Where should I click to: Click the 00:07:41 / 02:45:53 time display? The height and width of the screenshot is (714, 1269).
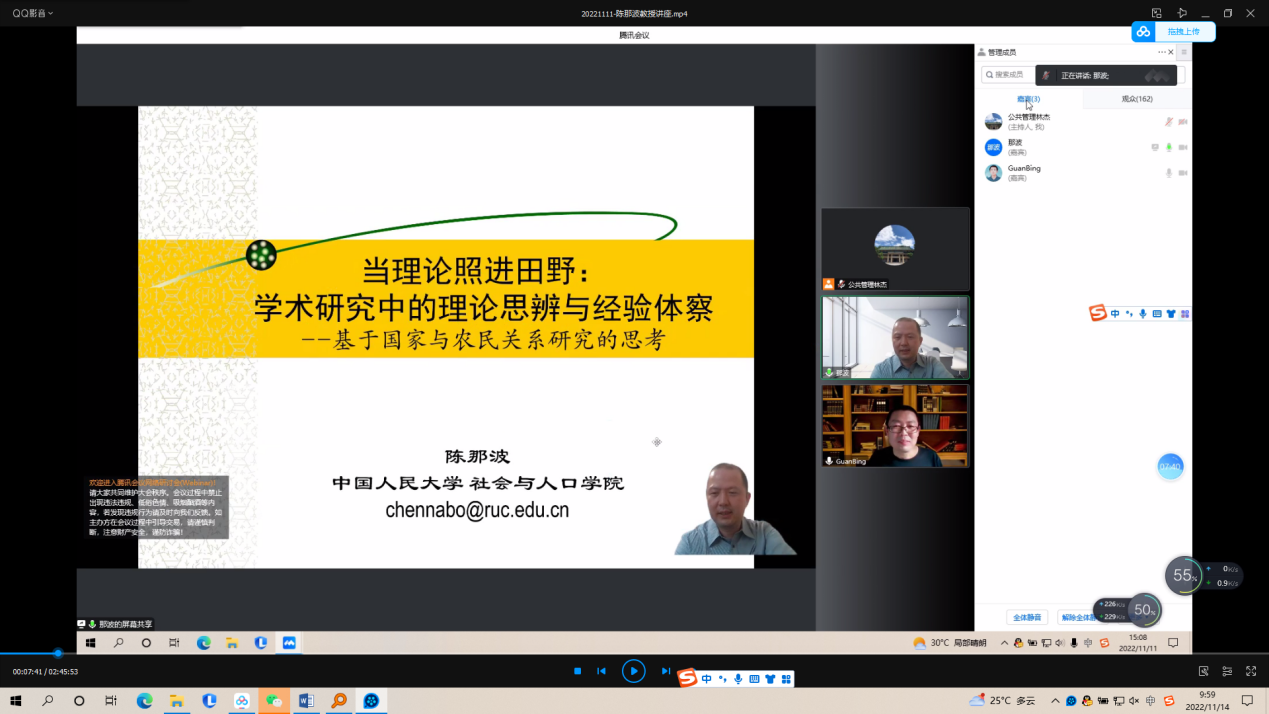[x=45, y=672]
